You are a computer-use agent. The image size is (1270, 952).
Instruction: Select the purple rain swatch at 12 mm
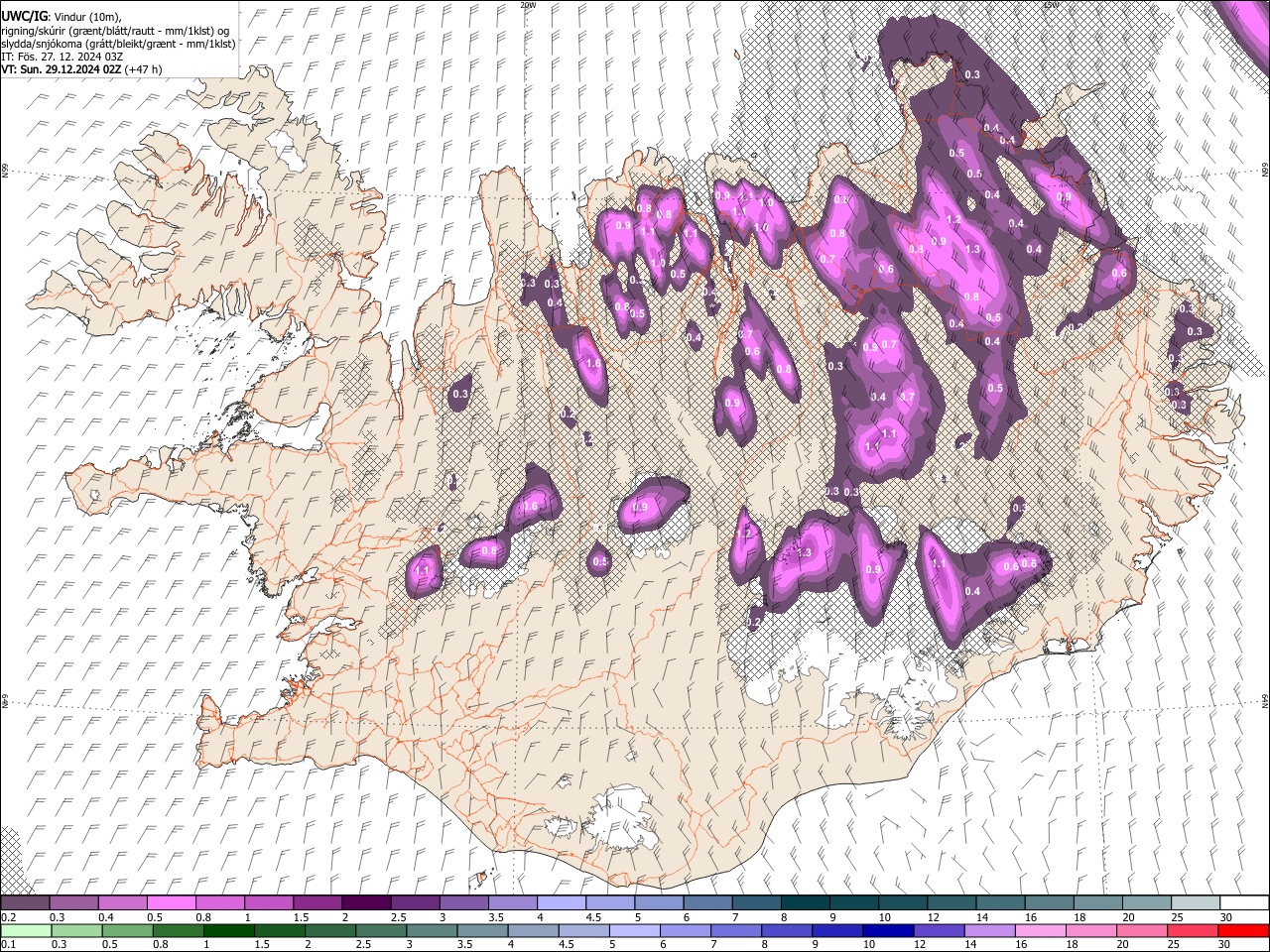coord(938,930)
